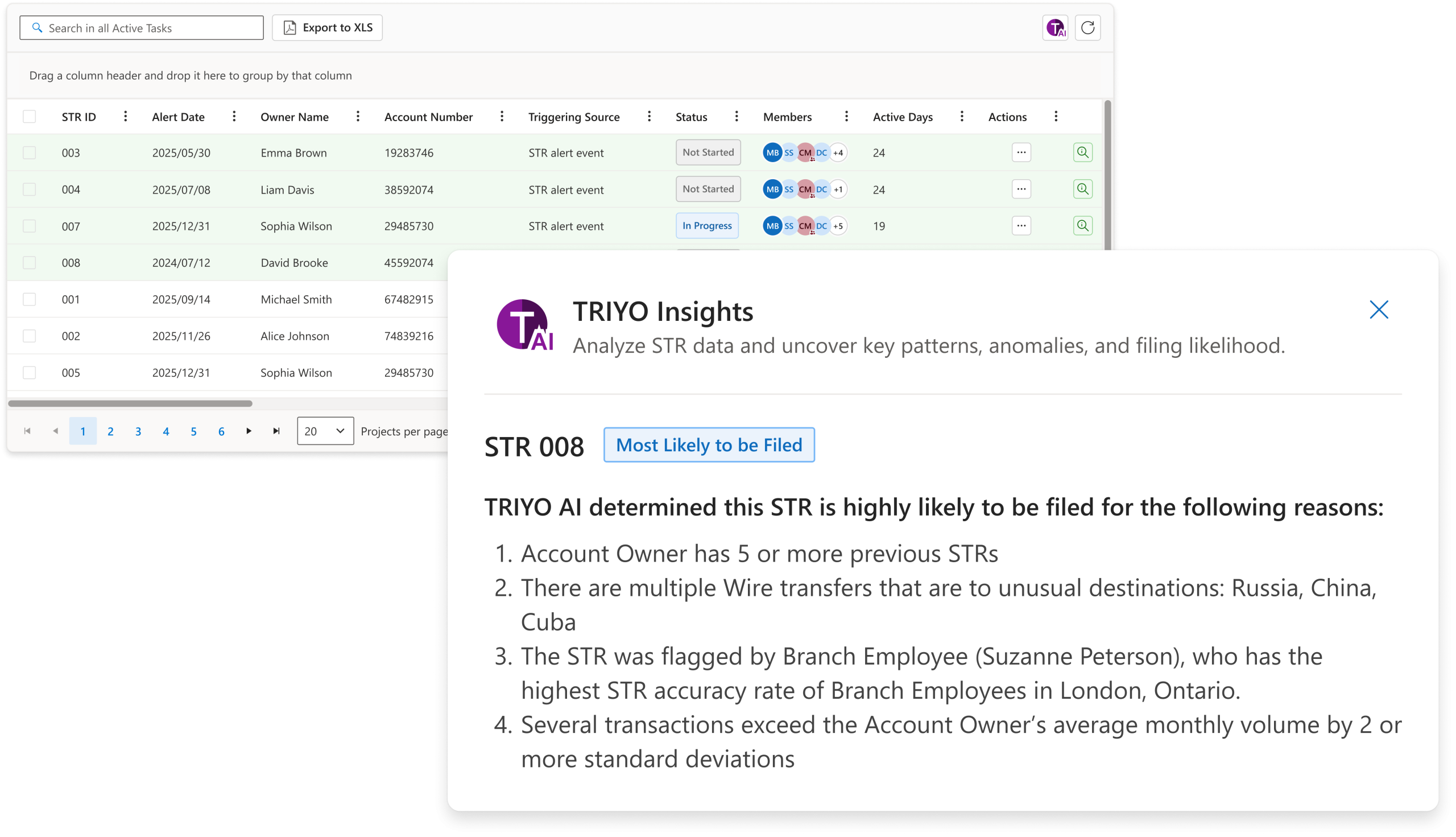Select checkbox for STR 001 Michael Smith

point(30,299)
